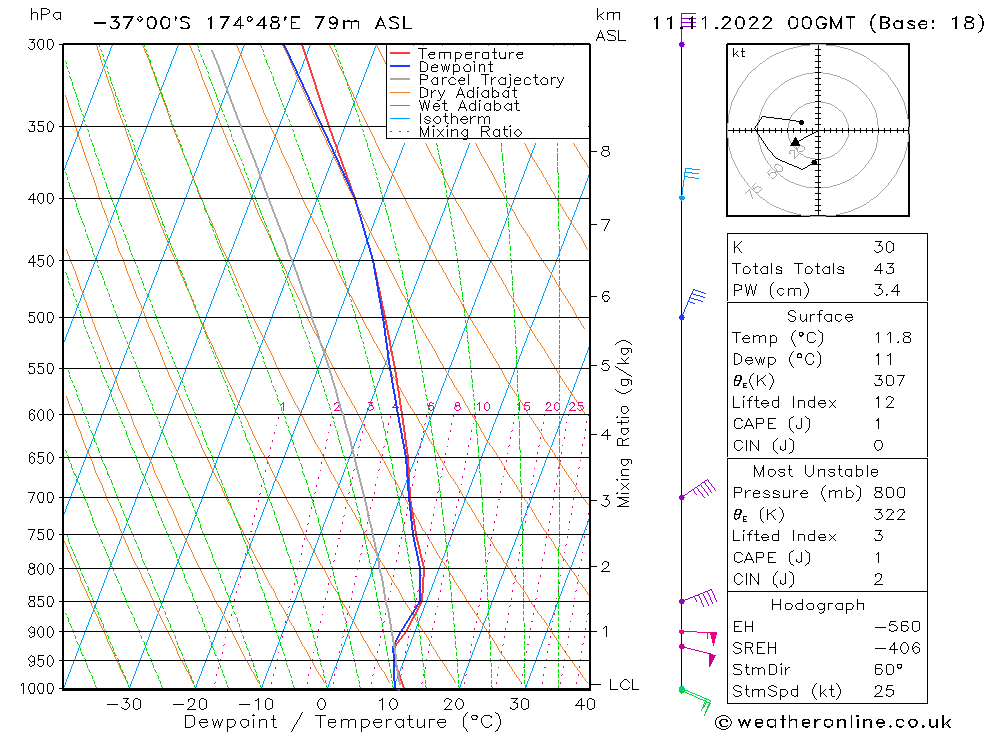
Task: Click the Mixing Ratio (g/kg) axis label
Action: pyautogui.click(x=623, y=424)
